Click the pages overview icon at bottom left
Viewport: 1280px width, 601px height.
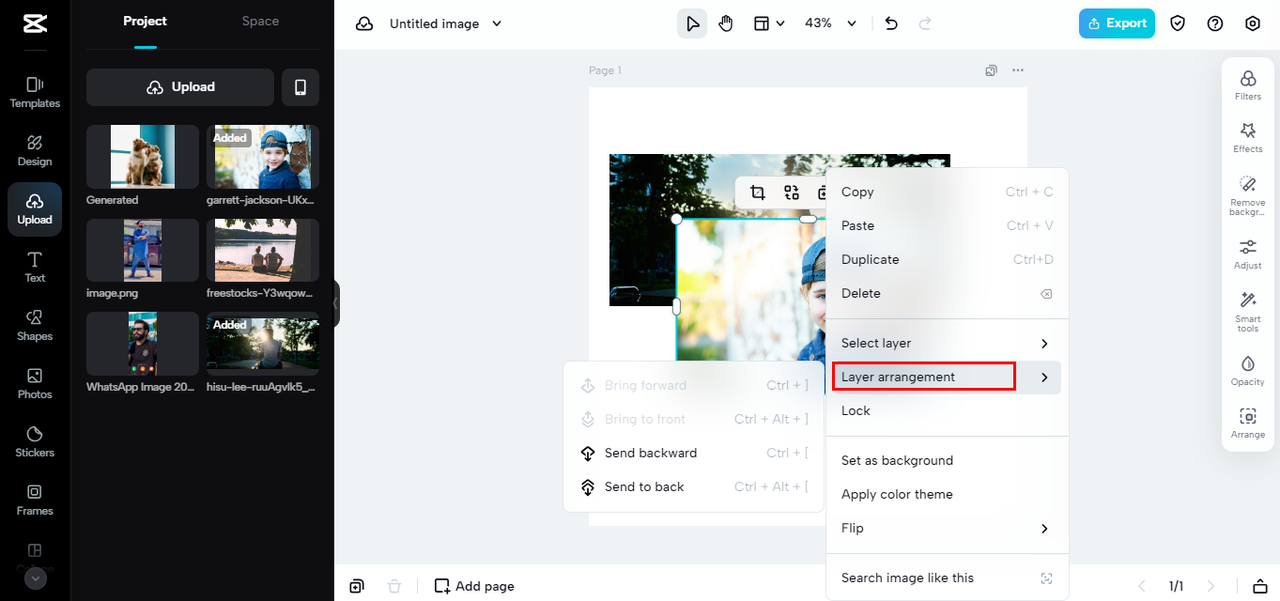pyautogui.click(x=357, y=586)
